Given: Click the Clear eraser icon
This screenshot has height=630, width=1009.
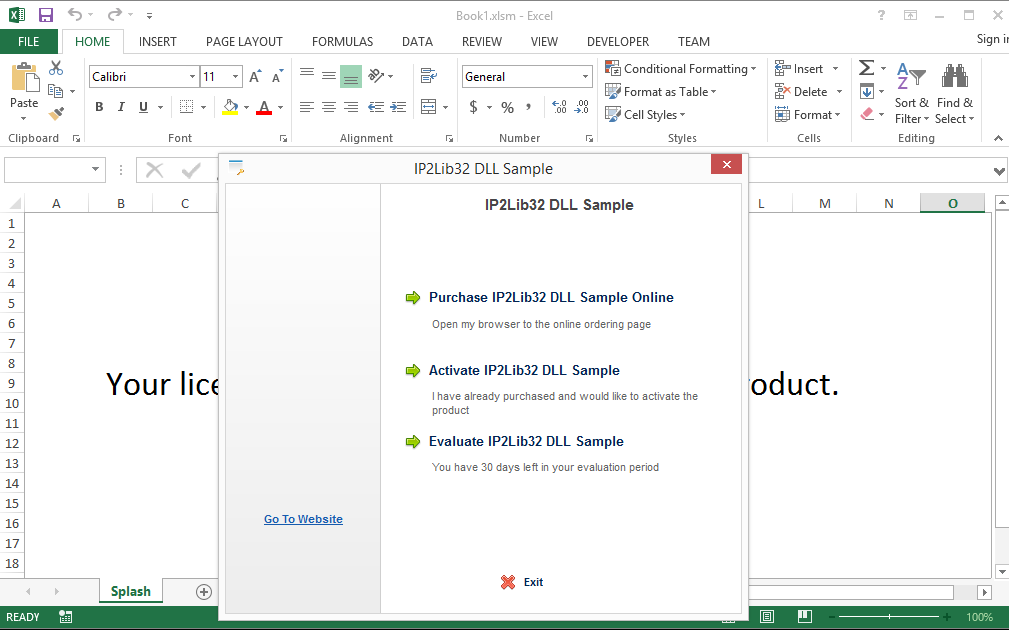Looking at the screenshot, I should [x=867, y=114].
